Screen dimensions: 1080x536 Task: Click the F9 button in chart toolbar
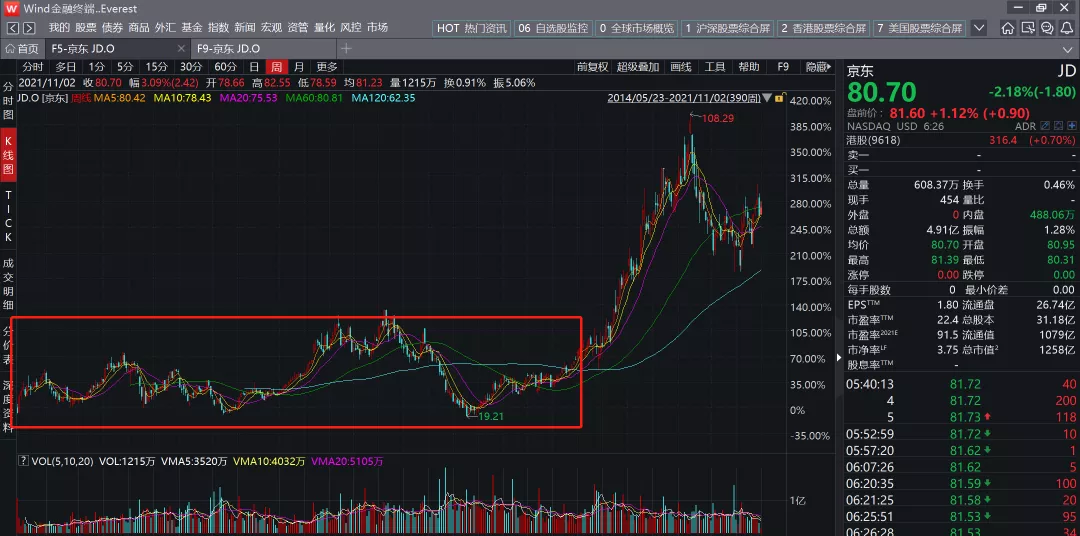pyautogui.click(x=783, y=67)
